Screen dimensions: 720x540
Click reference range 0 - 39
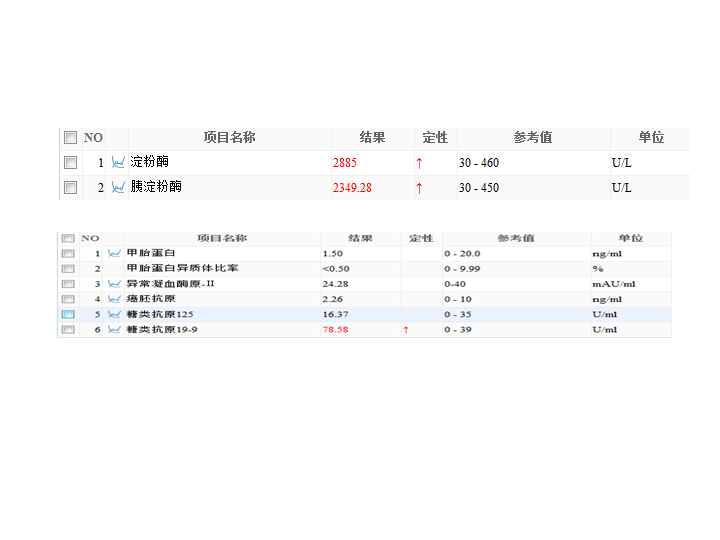(458, 329)
